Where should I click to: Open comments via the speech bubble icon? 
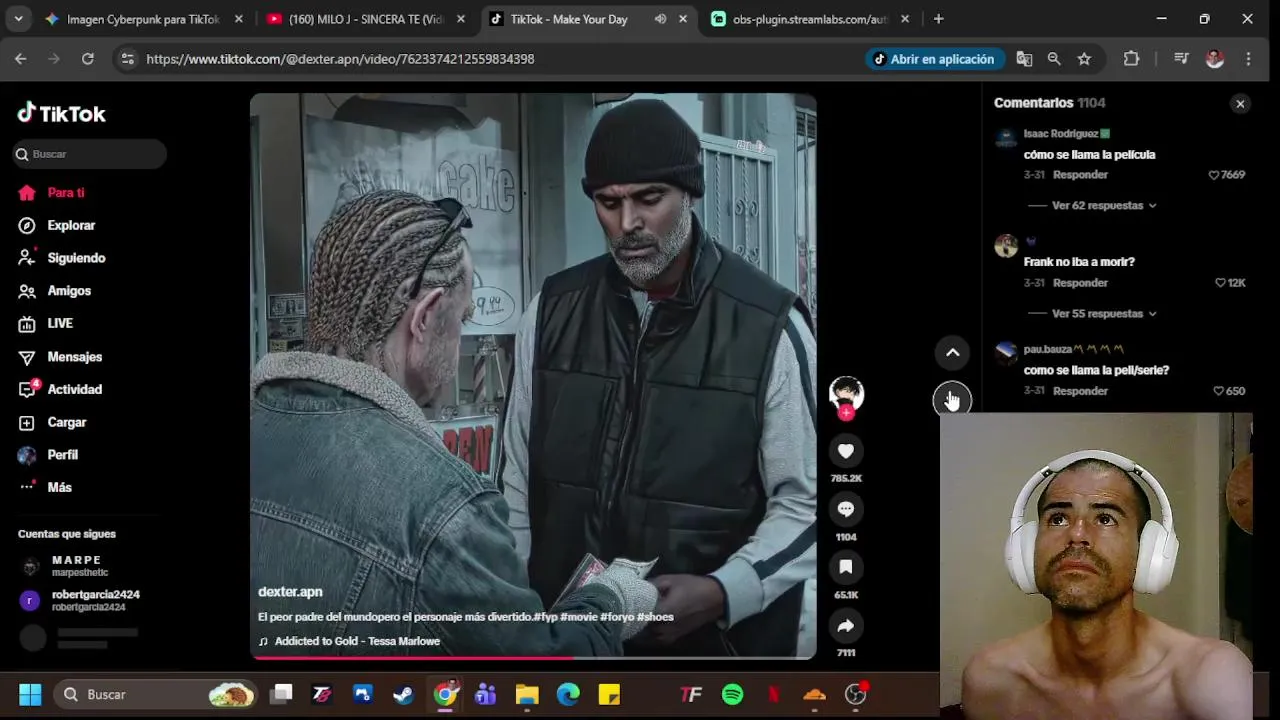pyautogui.click(x=846, y=510)
